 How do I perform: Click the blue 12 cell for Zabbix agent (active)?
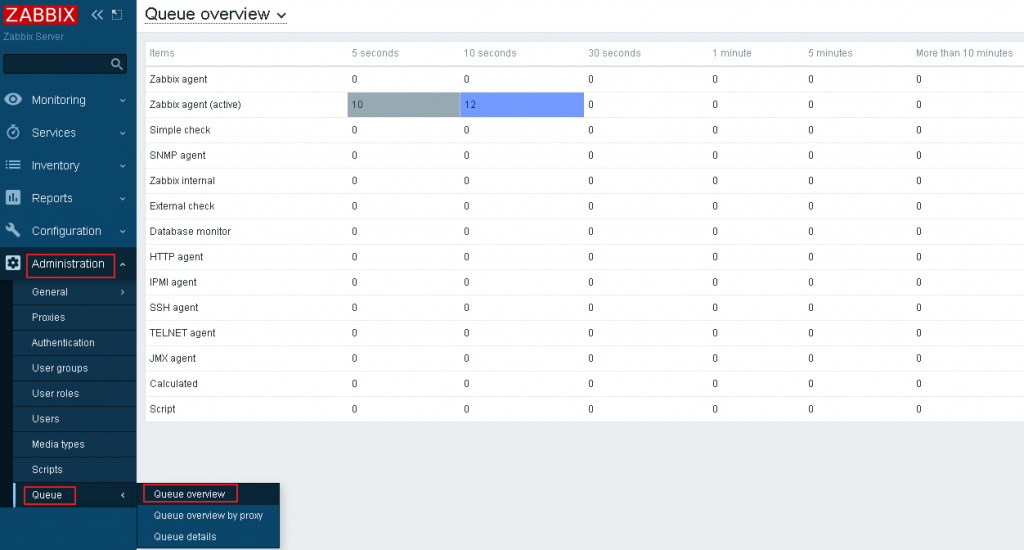522,105
